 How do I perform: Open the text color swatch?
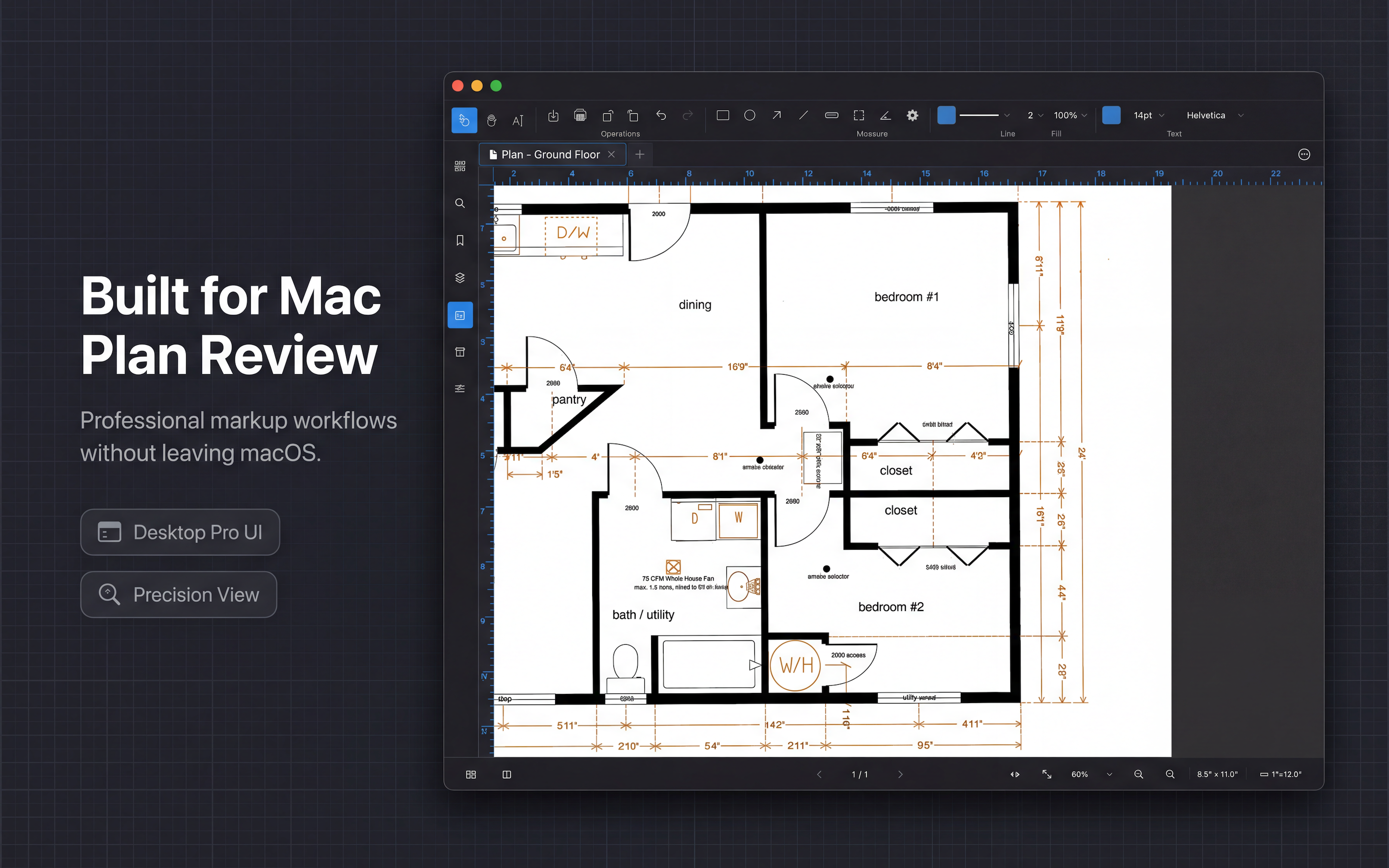pyautogui.click(x=1111, y=115)
